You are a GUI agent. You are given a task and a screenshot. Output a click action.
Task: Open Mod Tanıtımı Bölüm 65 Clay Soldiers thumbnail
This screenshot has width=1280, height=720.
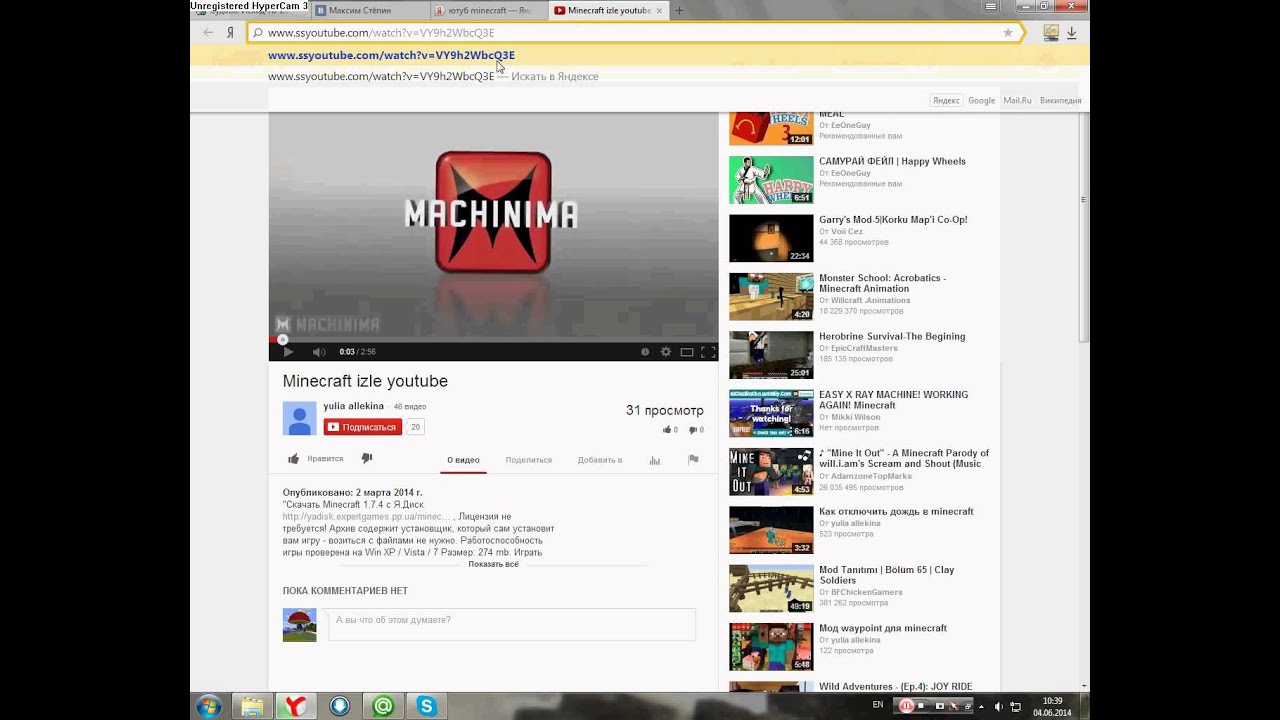771,589
